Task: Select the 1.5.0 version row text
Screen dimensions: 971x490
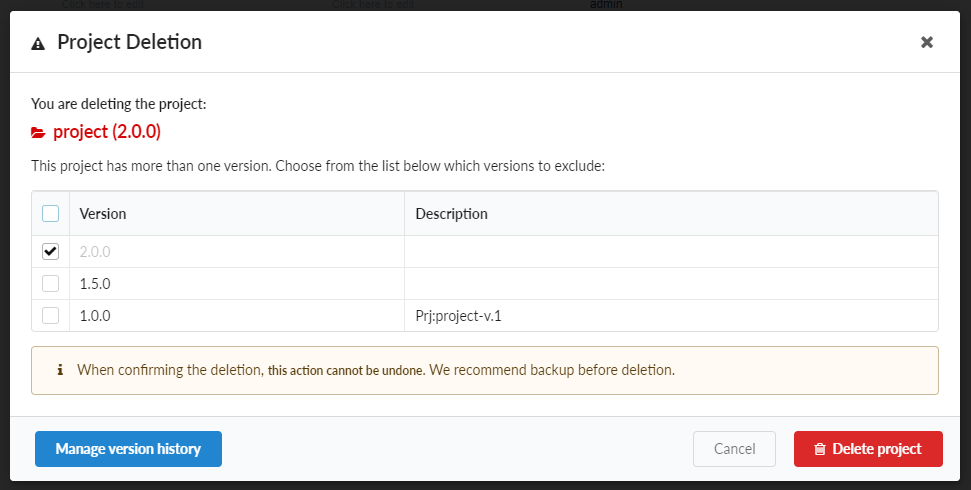Action: coord(95,284)
